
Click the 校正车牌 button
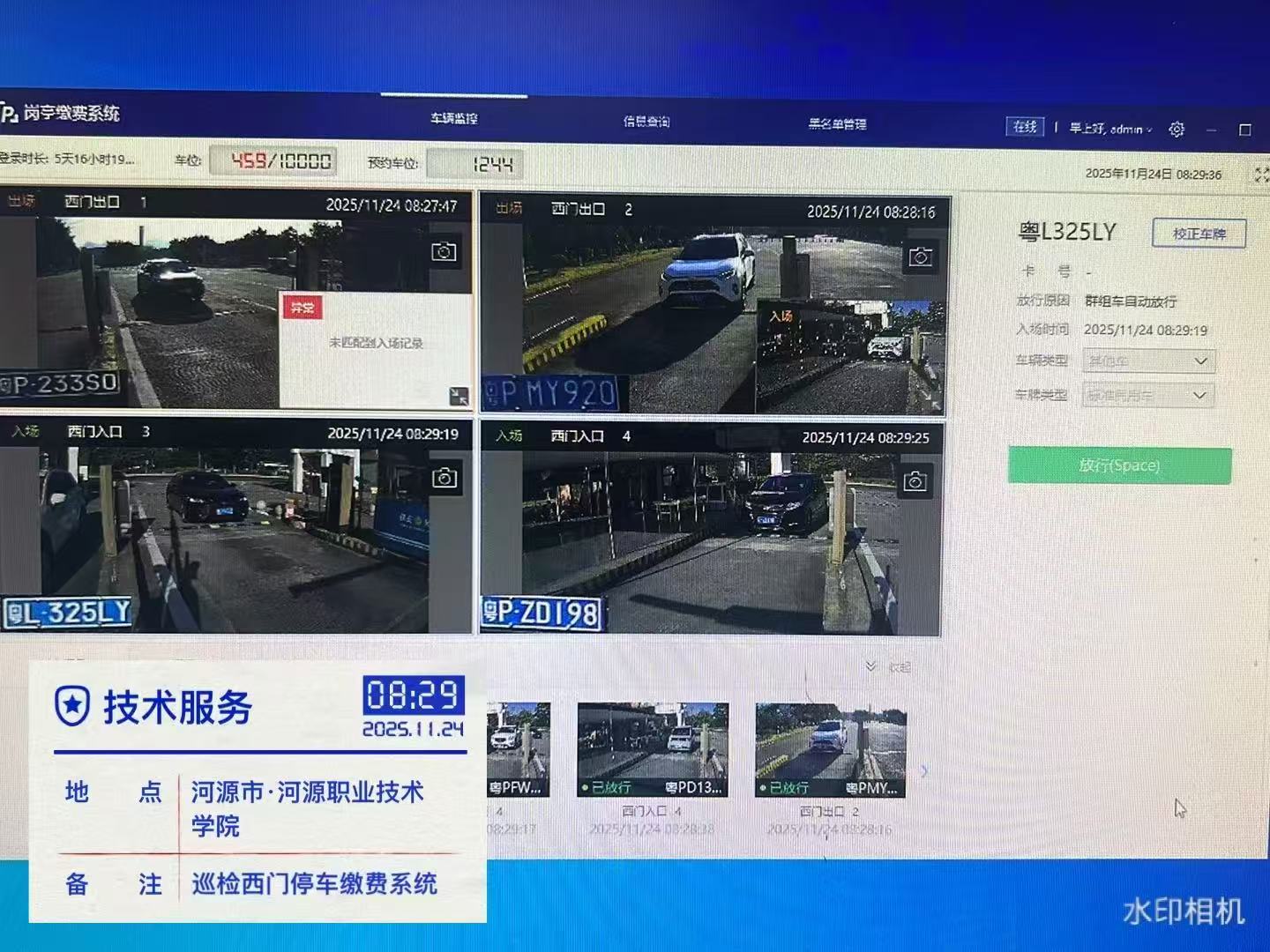pyautogui.click(x=1199, y=234)
